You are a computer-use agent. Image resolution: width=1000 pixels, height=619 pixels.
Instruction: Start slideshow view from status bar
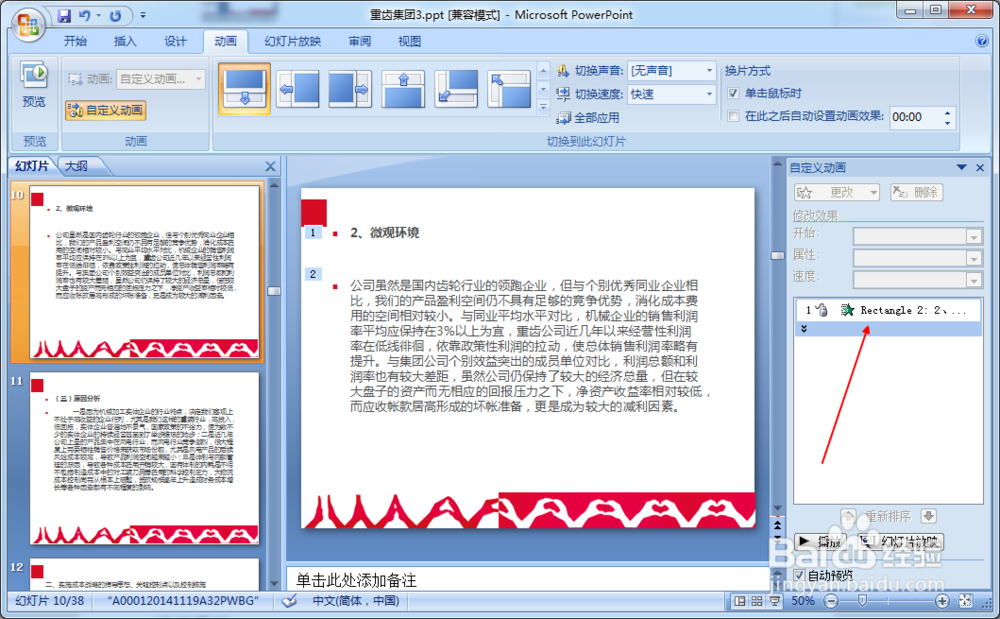point(774,601)
